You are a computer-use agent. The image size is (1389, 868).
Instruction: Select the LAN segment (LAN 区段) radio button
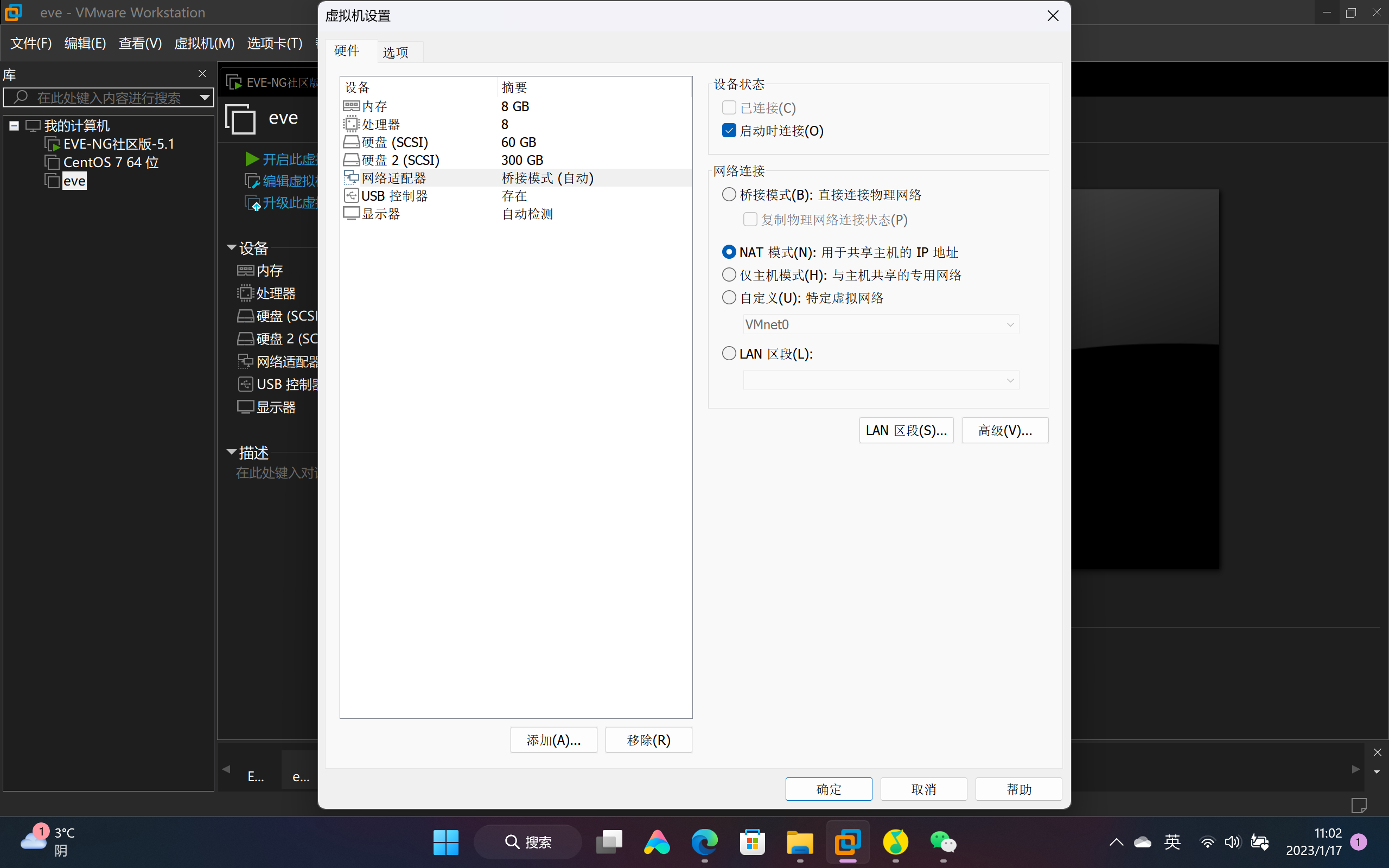tap(729, 354)
